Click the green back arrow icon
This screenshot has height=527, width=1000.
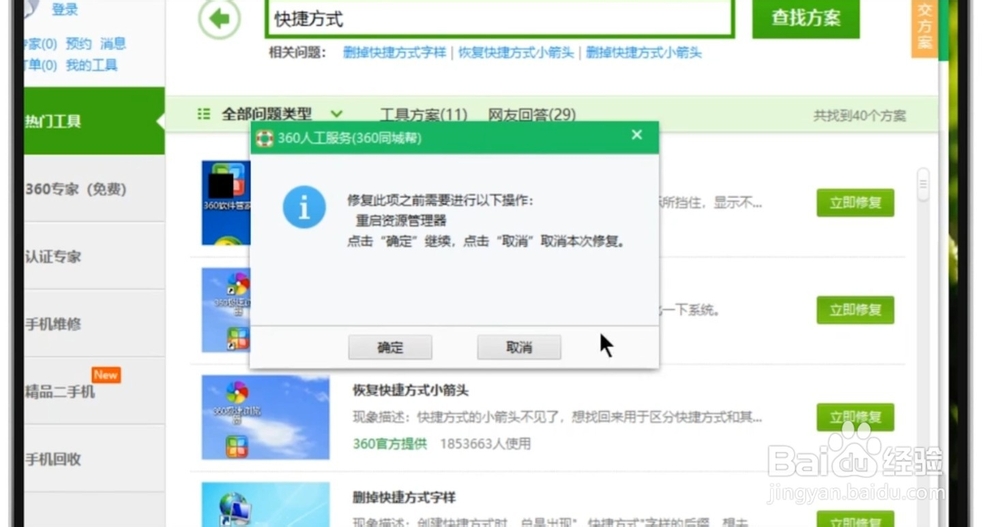click(219, 19)
